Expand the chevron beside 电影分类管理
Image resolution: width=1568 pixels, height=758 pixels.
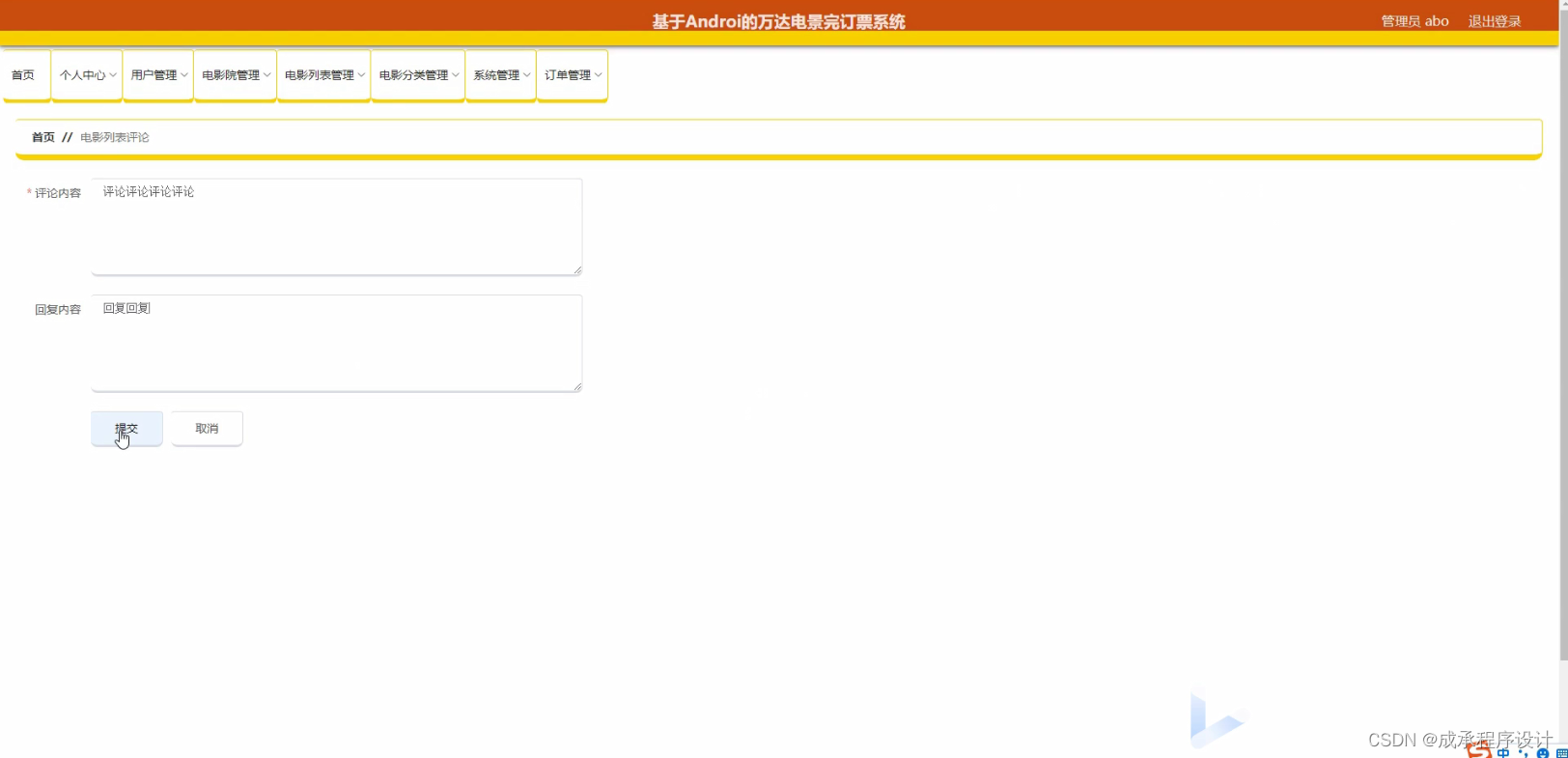456,75
